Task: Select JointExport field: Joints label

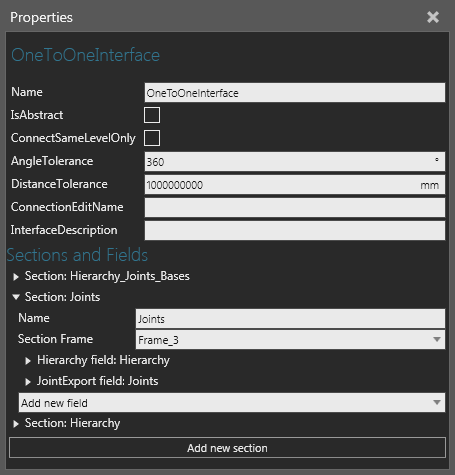Action: (97, 381)
